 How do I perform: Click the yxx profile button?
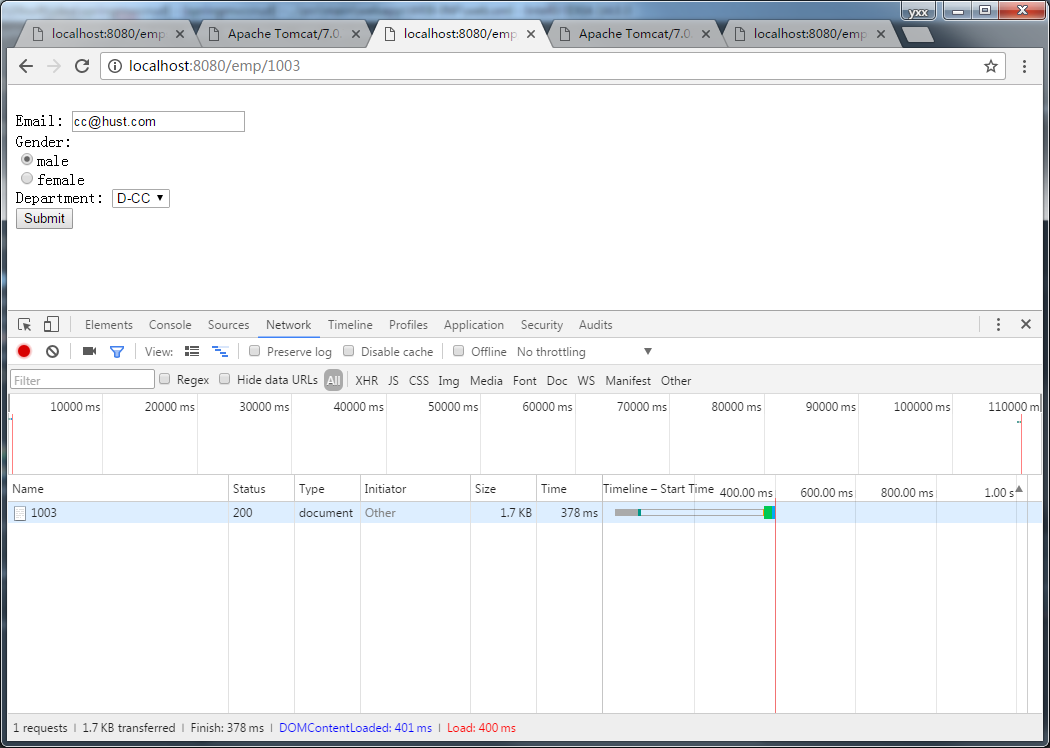918,11
